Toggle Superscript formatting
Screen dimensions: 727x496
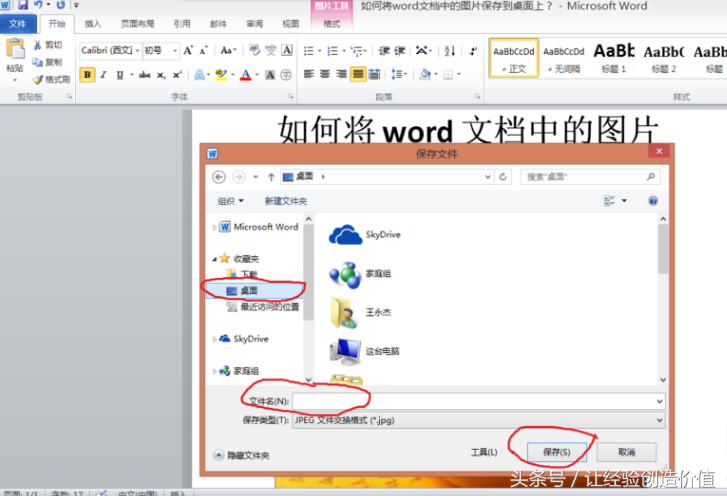(x=177, y=75)
